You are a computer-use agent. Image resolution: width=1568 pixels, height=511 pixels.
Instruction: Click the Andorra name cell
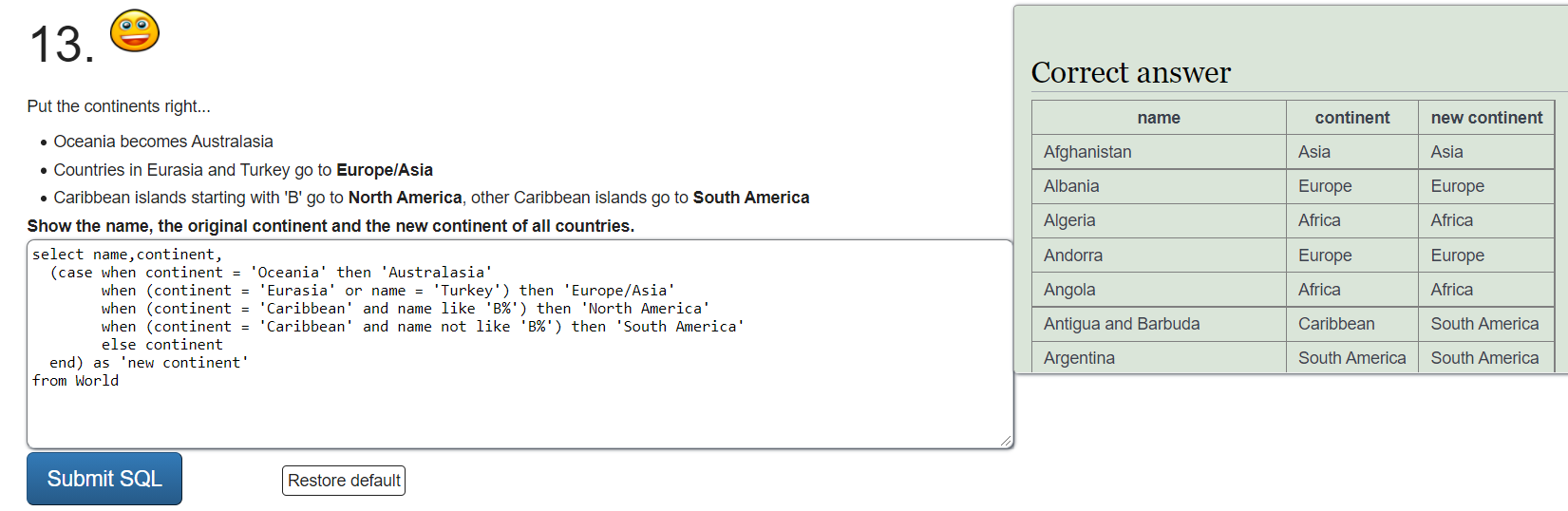(1159, 255)
